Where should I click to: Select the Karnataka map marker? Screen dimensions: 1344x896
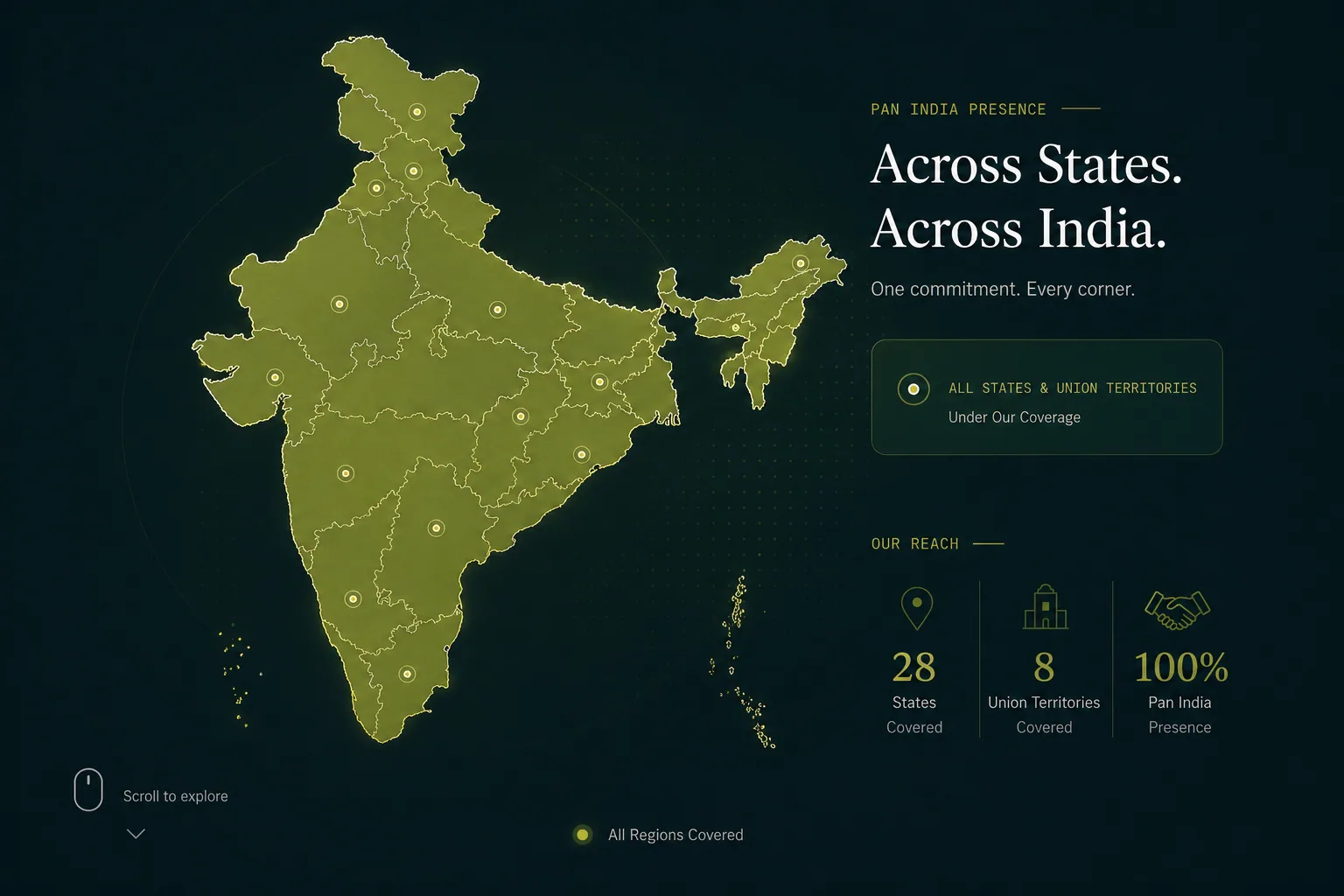tap(353, 599)
